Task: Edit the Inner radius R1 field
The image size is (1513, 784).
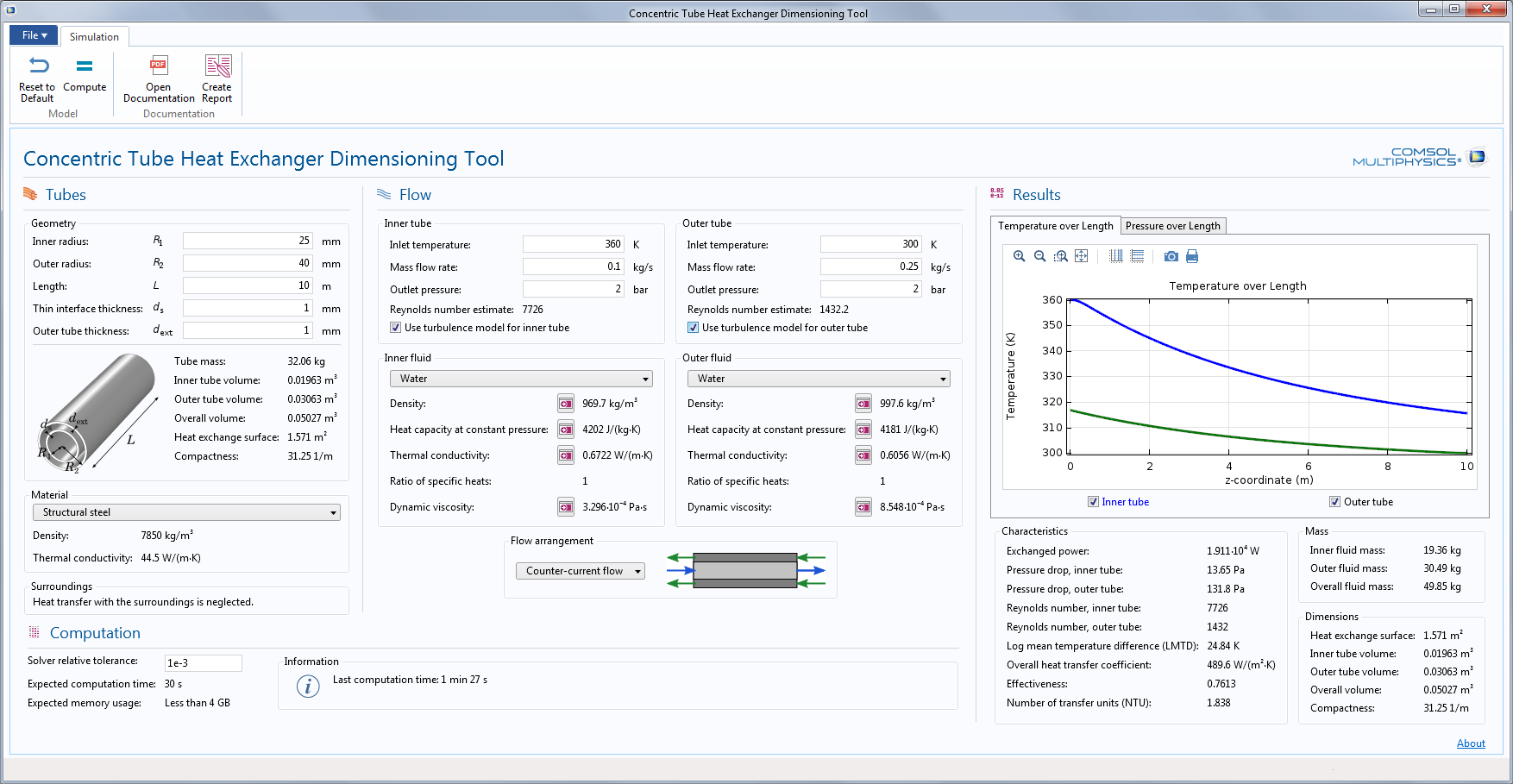Action: click(x=248, y=241)
